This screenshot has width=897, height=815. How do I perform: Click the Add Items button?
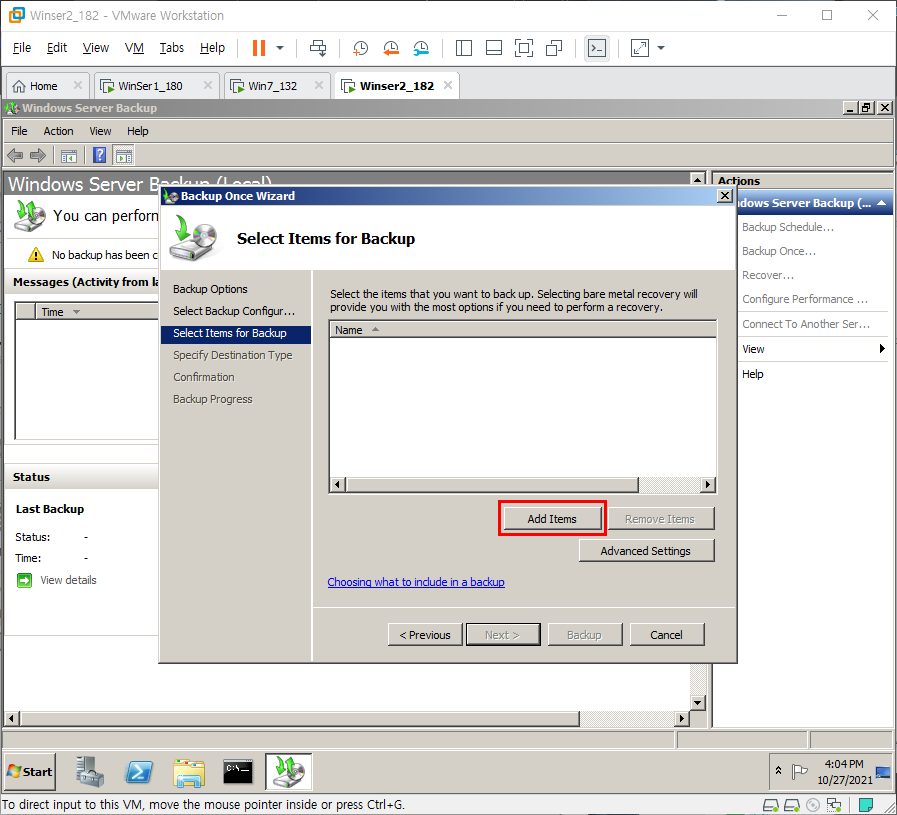point(552,519)
